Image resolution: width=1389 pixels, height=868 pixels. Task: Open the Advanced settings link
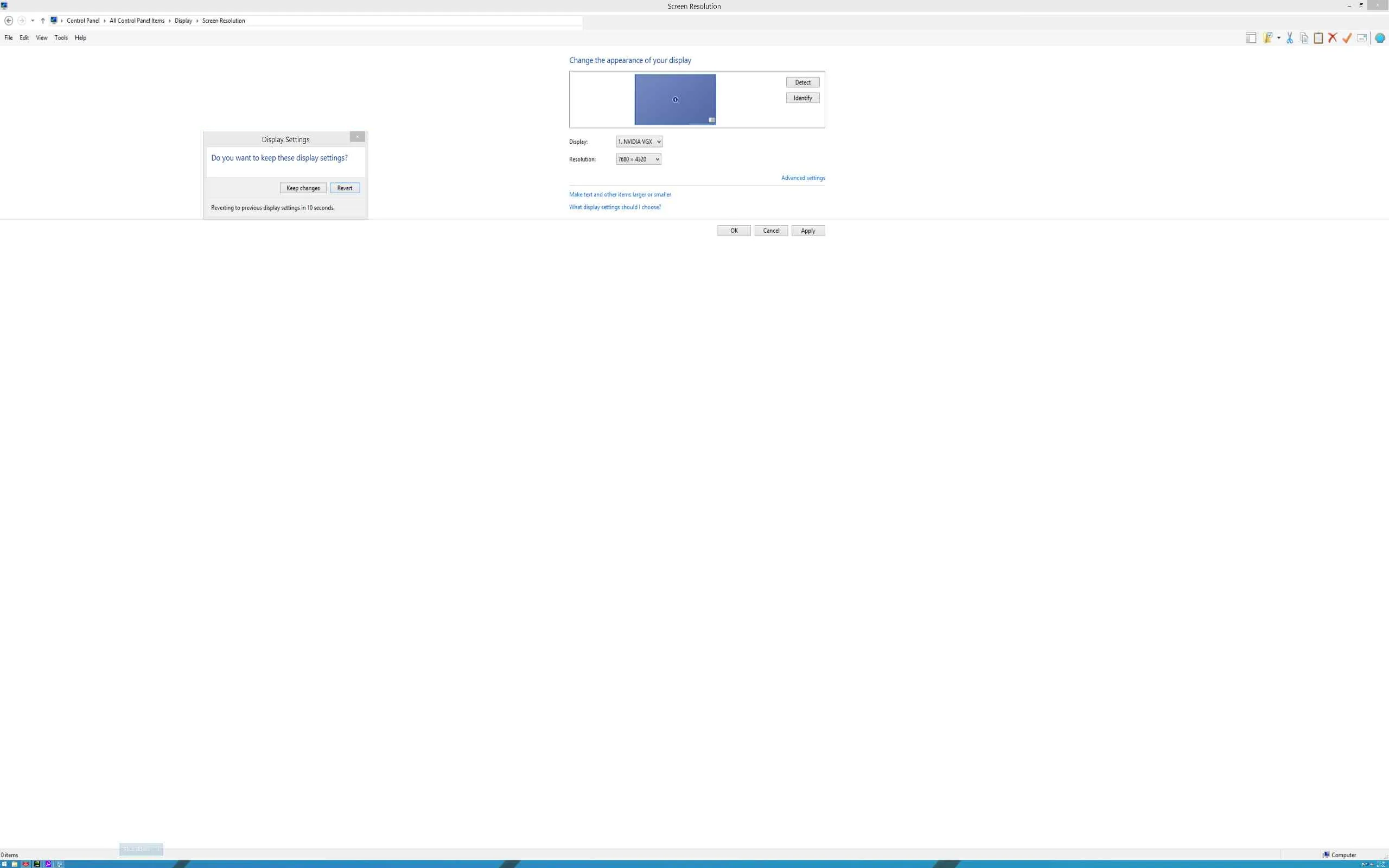pos(802,178)
